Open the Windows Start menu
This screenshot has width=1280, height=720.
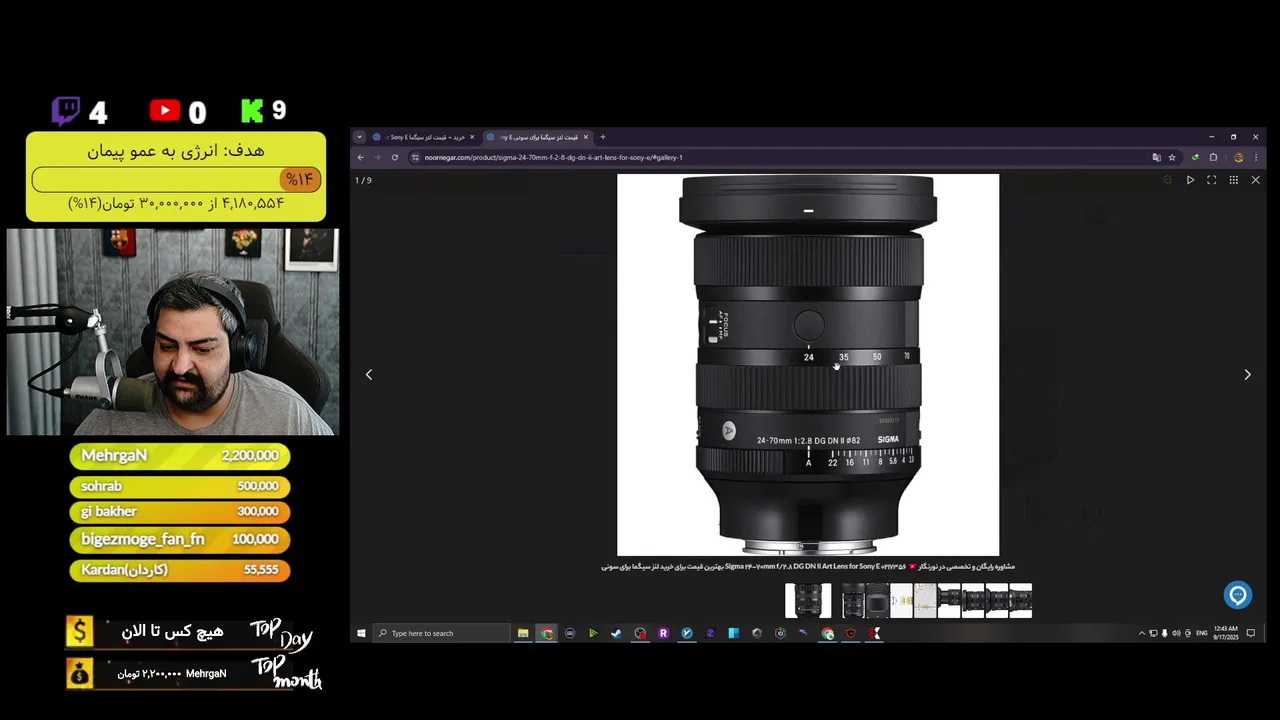pyautogui.click(x=361, y=633)
